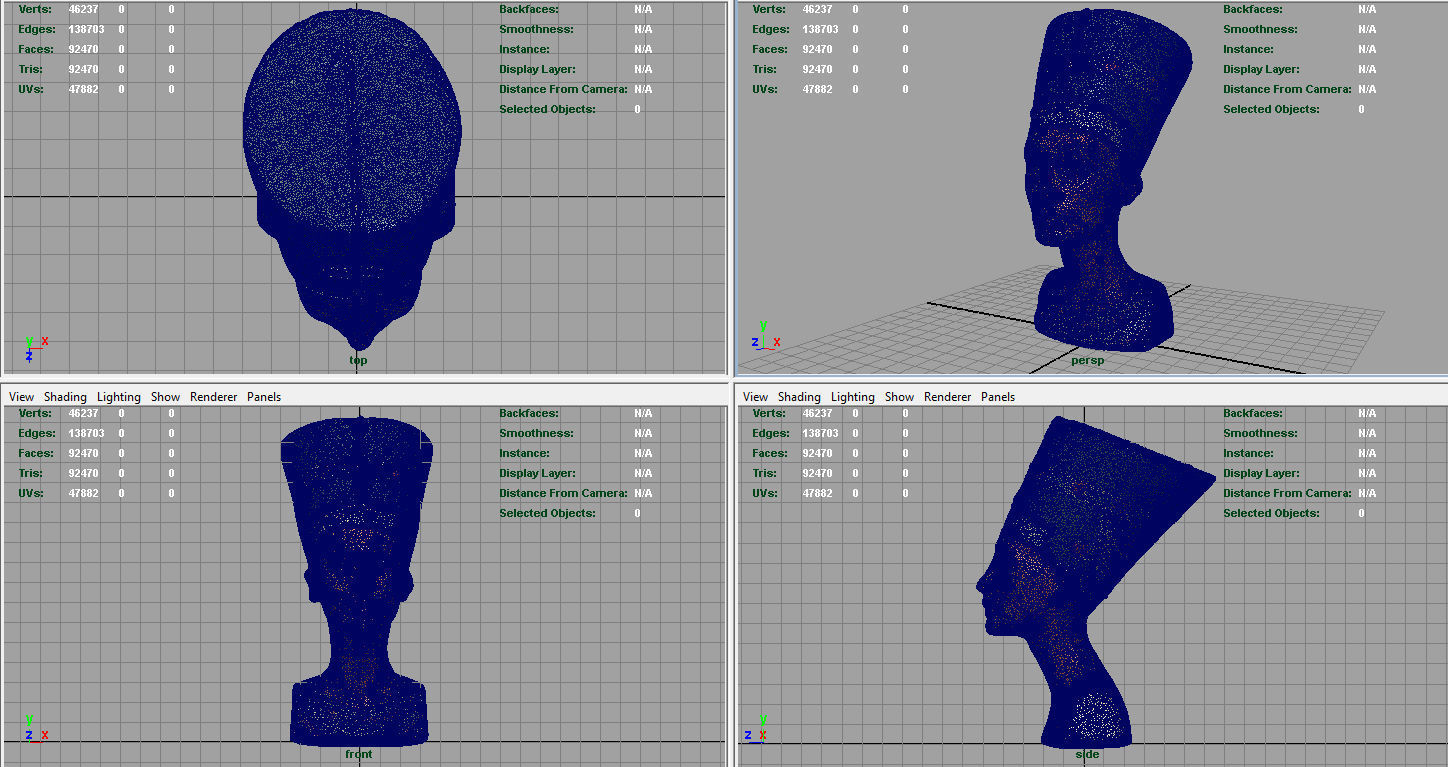
Task: Click the 'Backfaces:' label in the top view
Action: point(529,9)
